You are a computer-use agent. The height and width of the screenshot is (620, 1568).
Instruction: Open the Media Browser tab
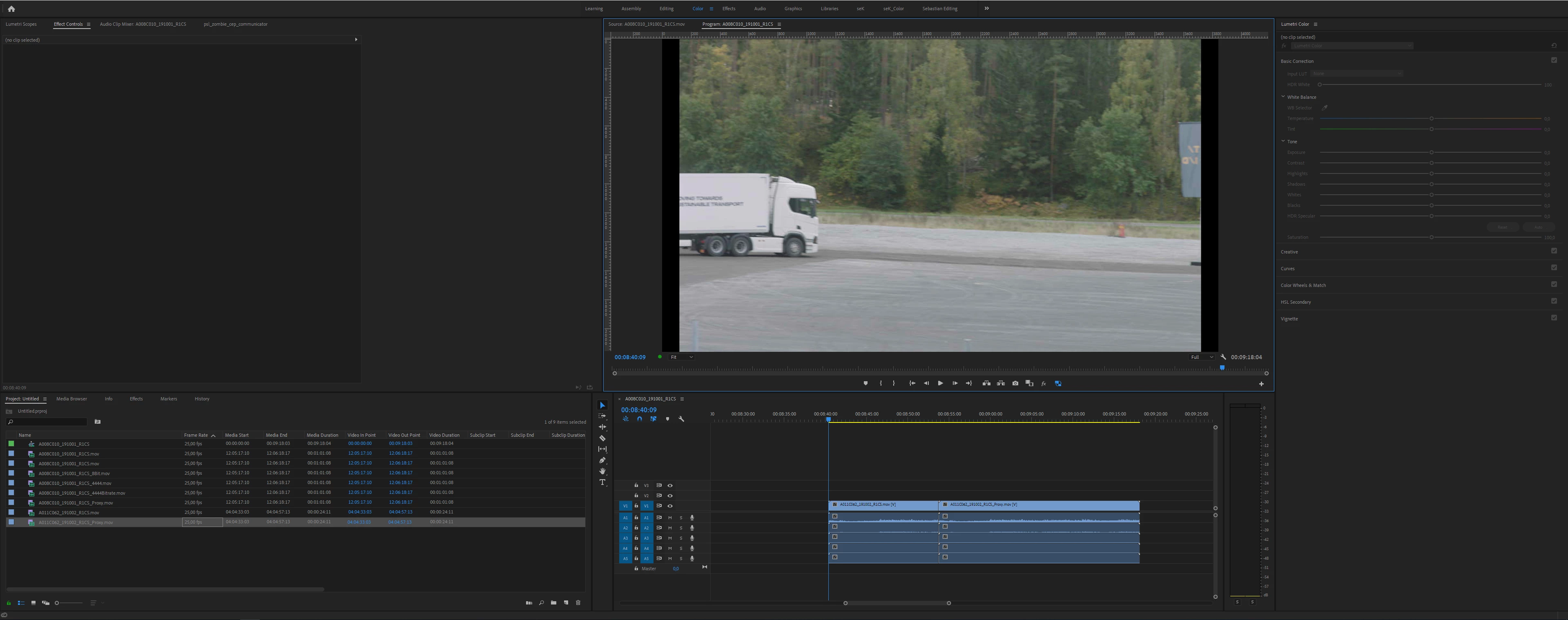click(71, 399)
